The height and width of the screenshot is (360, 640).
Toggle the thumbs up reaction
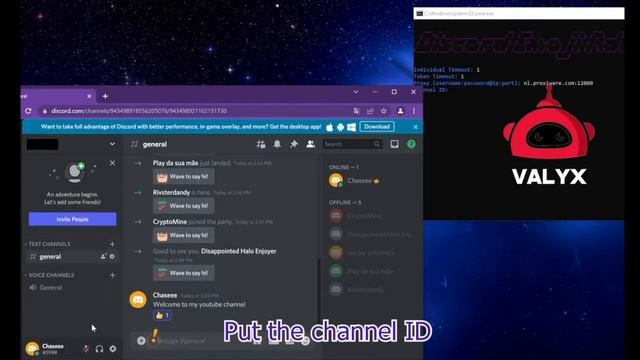coord(162,315)
